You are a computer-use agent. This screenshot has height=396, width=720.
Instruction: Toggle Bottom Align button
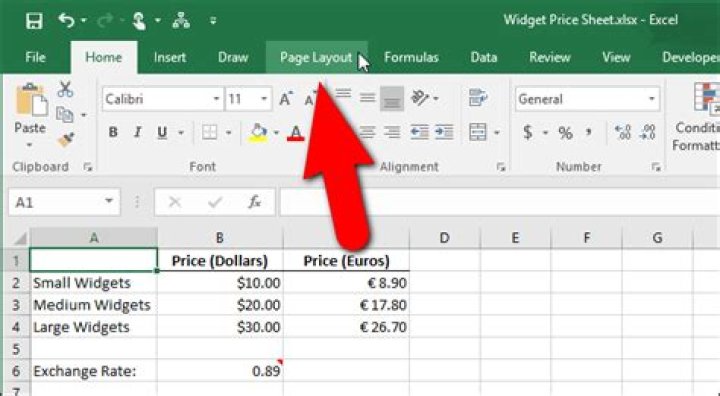(x=392, y=99)
